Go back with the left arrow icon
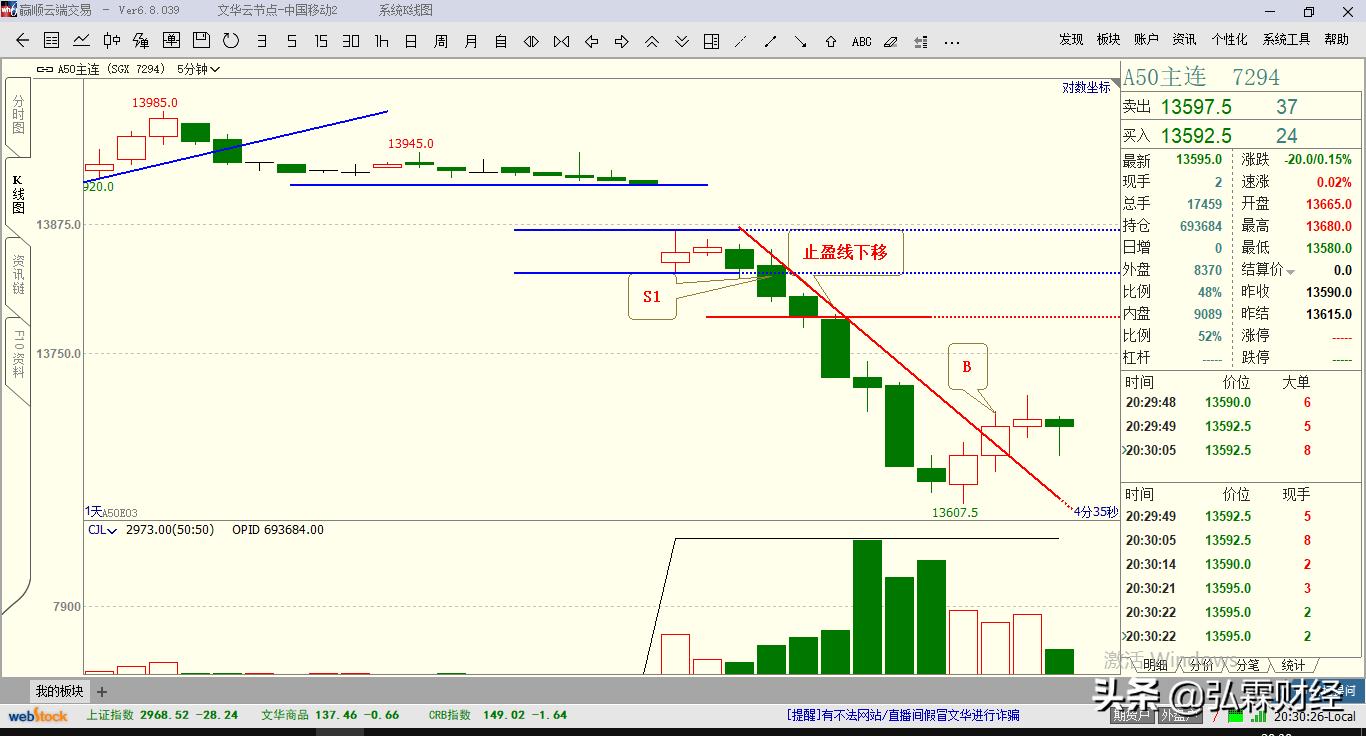 [22, 41]
